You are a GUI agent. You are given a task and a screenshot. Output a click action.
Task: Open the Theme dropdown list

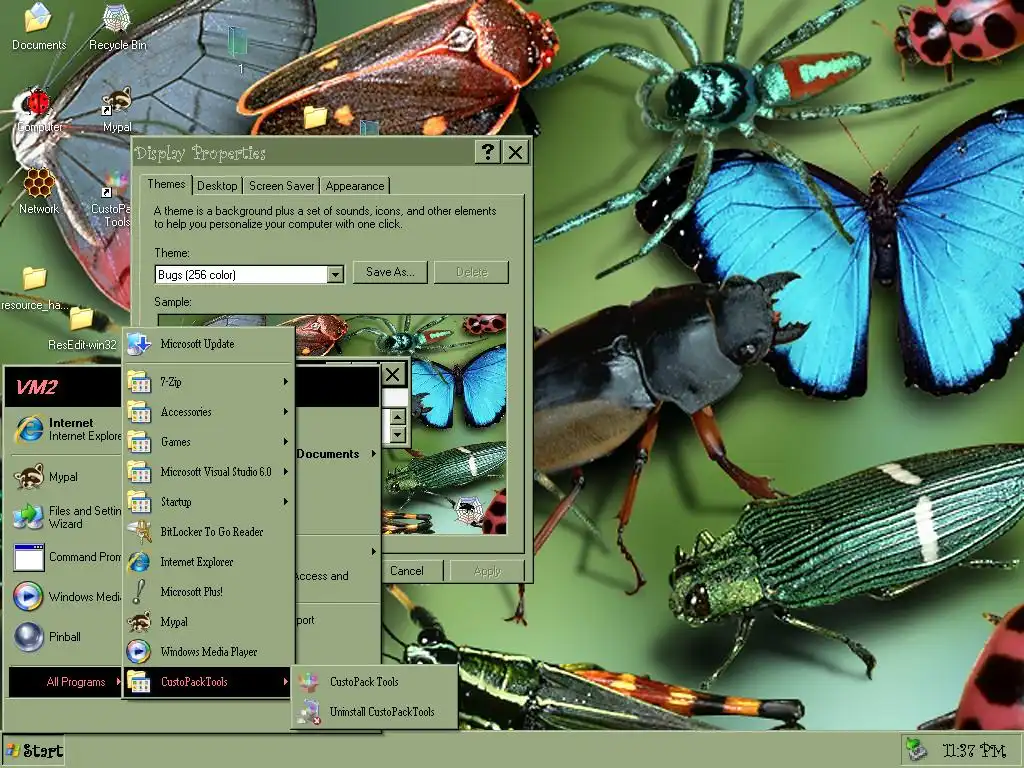point(335,275)
